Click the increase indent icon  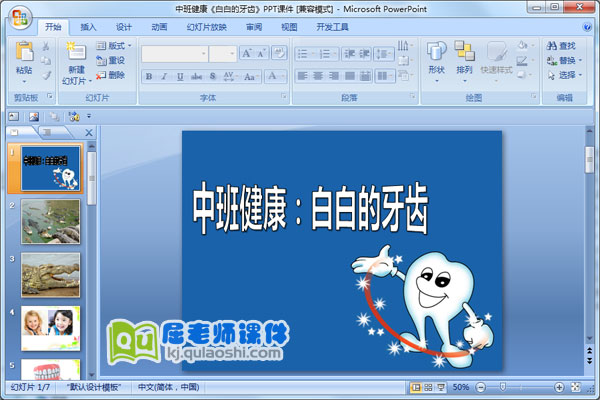tap(364, 54)
